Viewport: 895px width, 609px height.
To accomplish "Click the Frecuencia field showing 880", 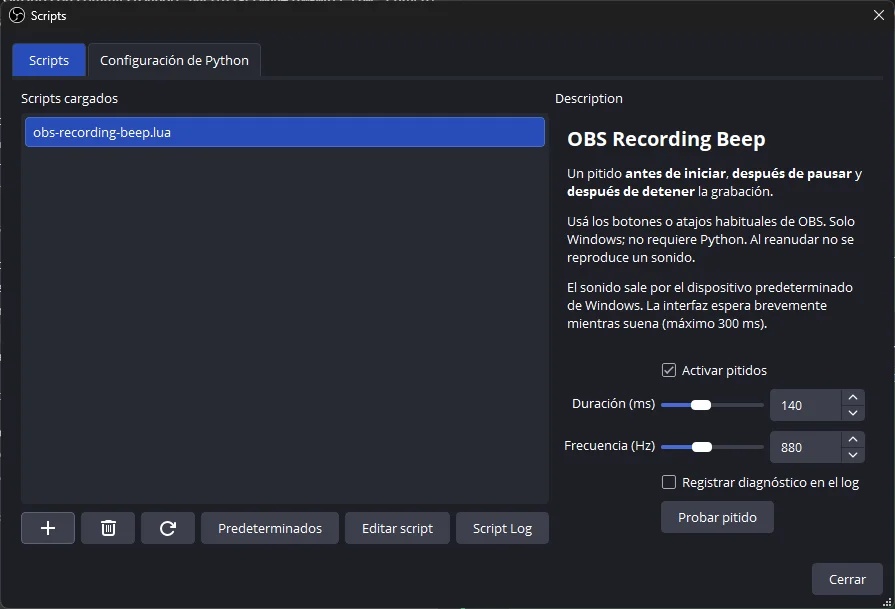I will 805,447.
